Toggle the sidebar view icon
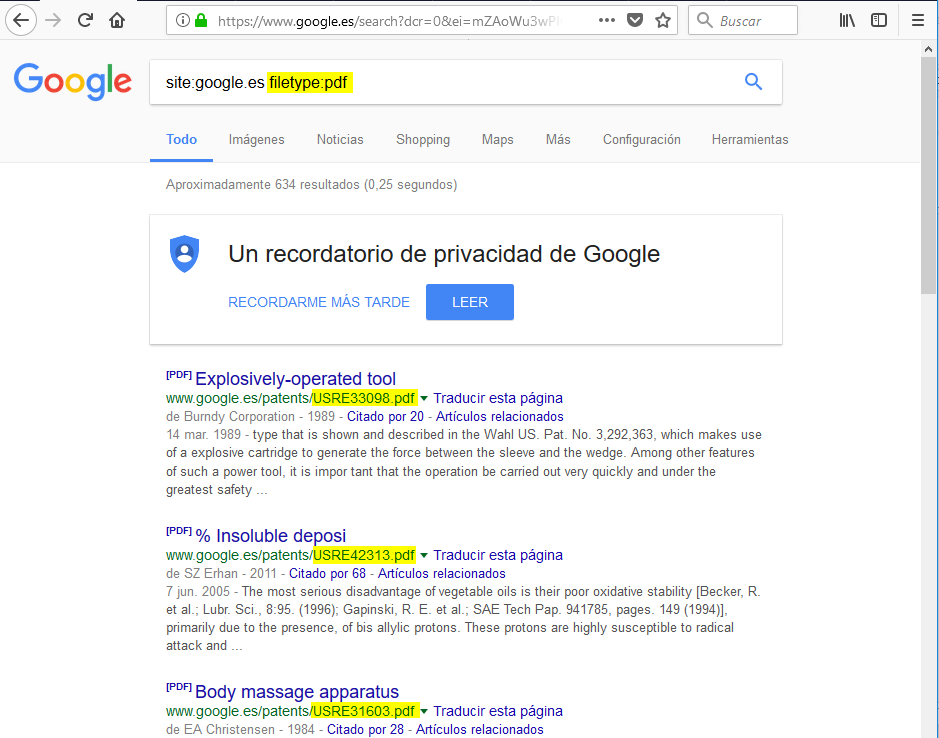 tap(879, 20)
